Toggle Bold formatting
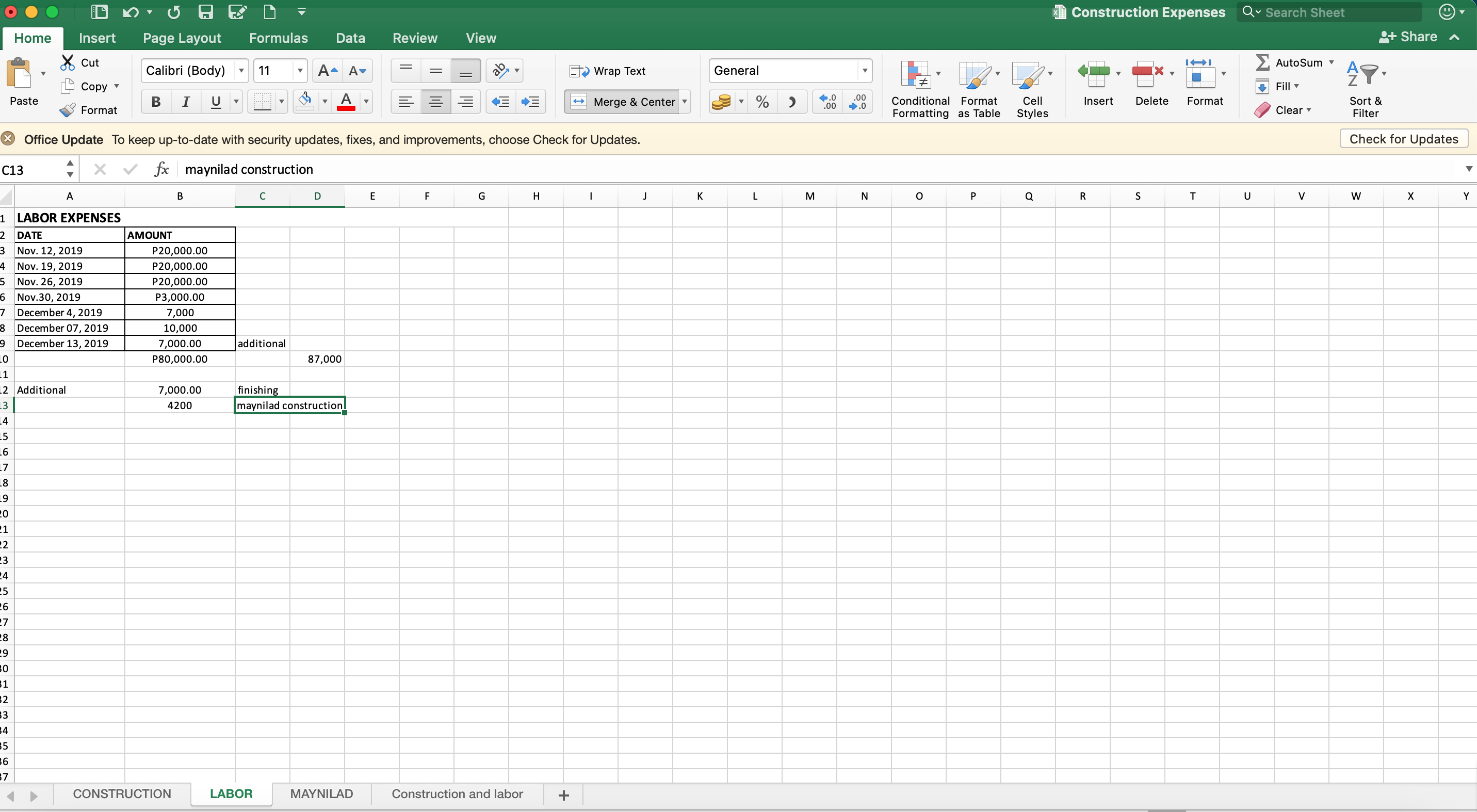Image resolution: width=1477 pixels, height=812 pixels. pyautogui.click(x=155, y=102)
